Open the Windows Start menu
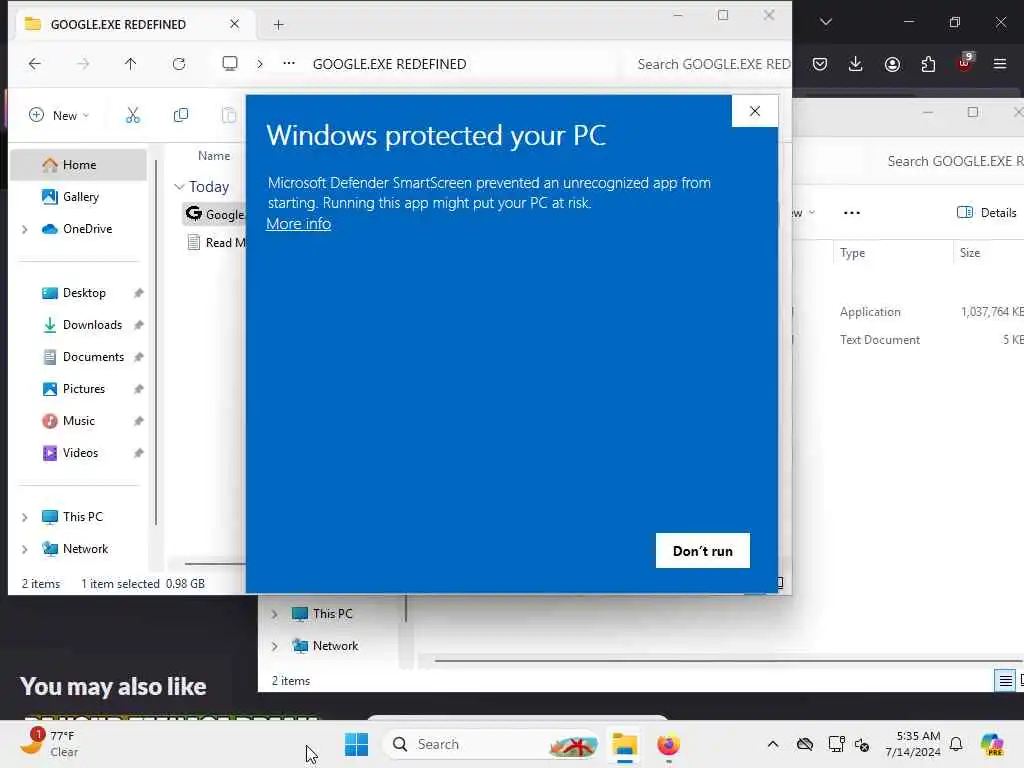1024x768 pixels. click(x=357, y=744)
